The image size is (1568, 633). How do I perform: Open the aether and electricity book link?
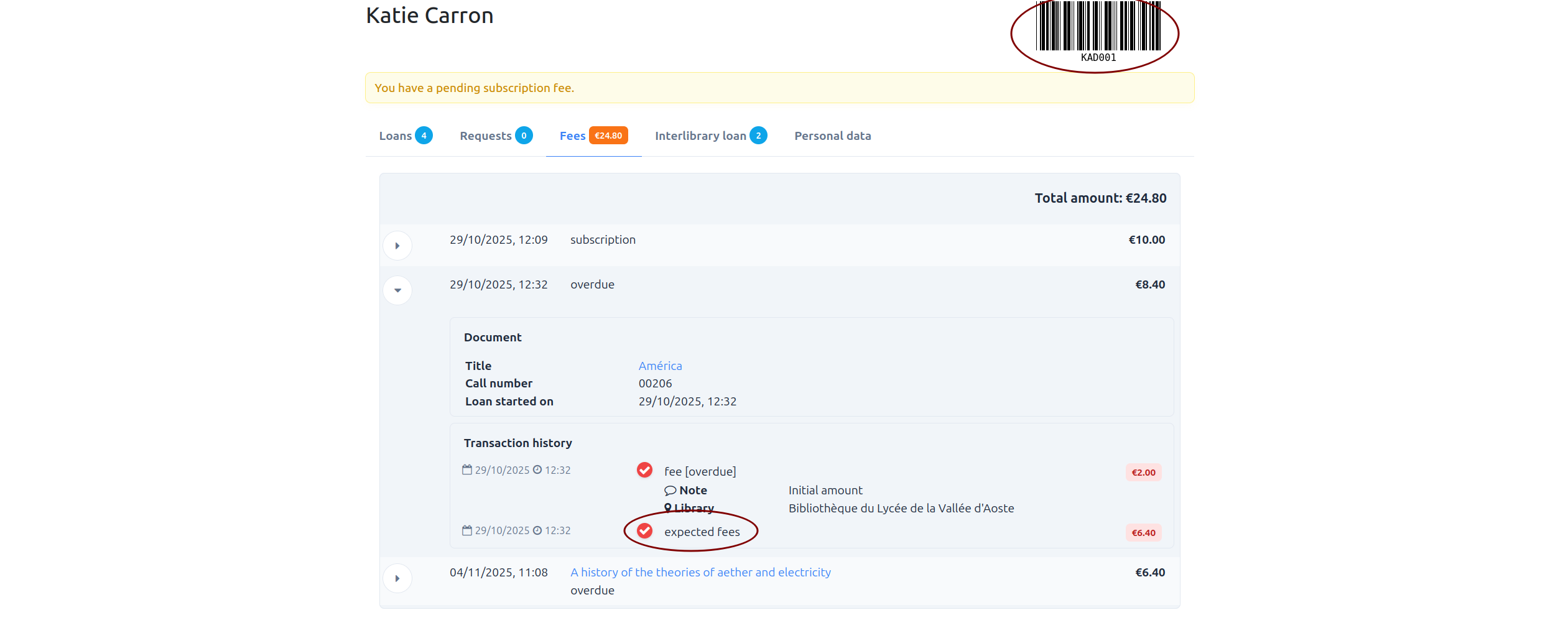(701, 571)
